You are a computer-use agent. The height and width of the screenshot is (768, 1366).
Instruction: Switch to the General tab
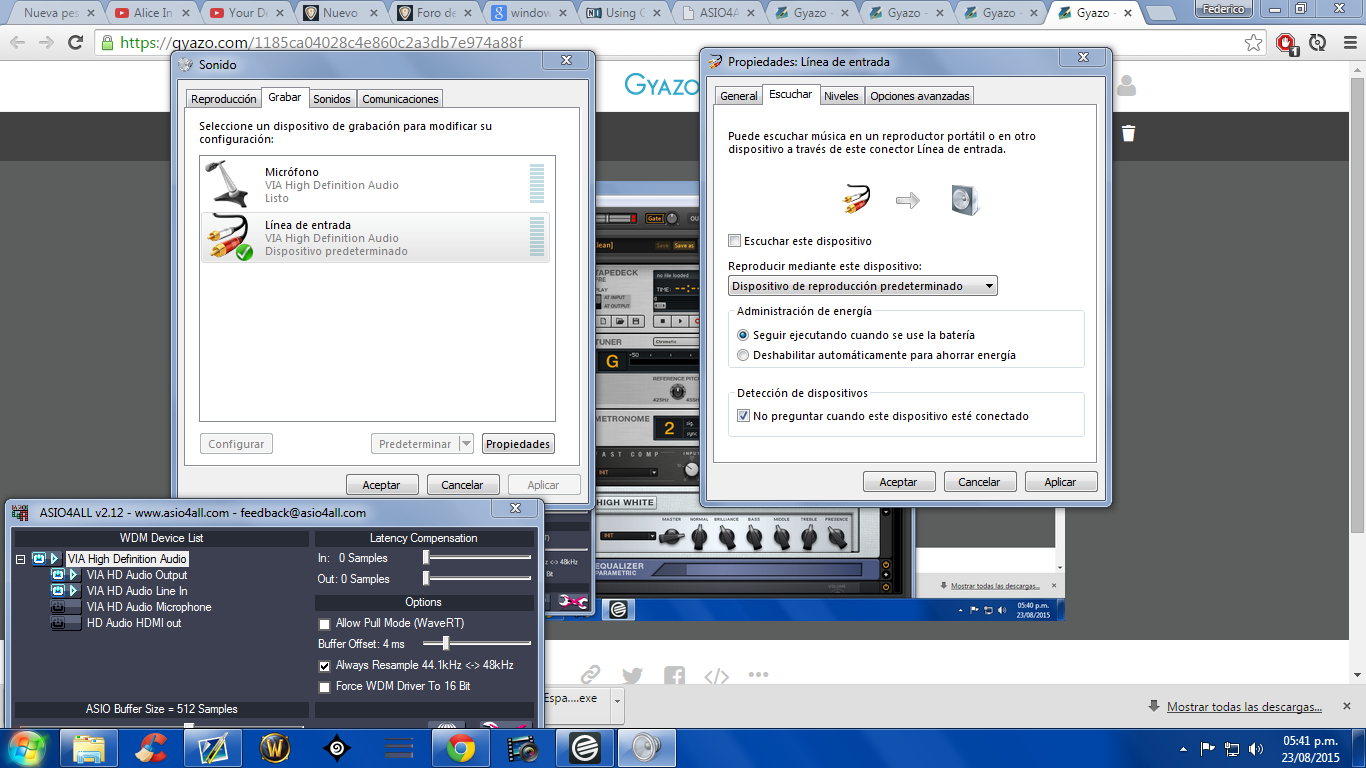click(739, 95)
